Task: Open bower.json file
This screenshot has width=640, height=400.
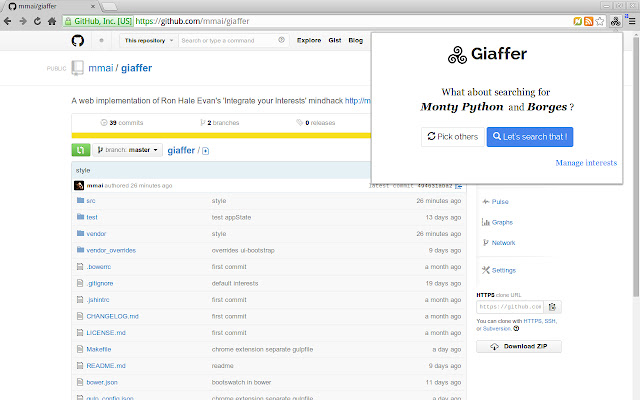Action: coord(102,382)
